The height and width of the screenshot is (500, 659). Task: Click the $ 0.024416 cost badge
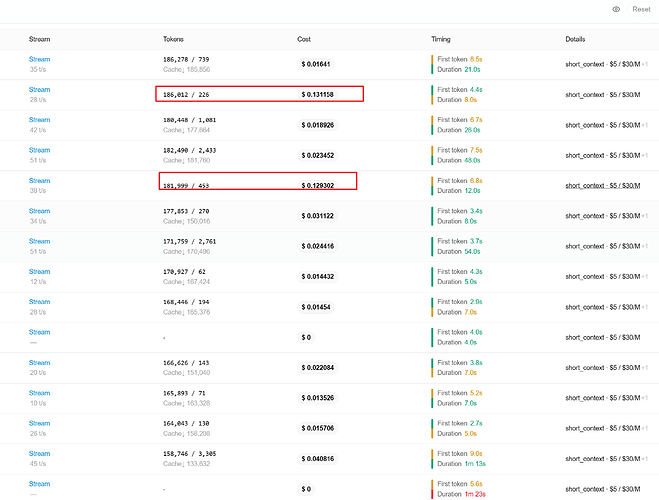[x=318, y=246]
